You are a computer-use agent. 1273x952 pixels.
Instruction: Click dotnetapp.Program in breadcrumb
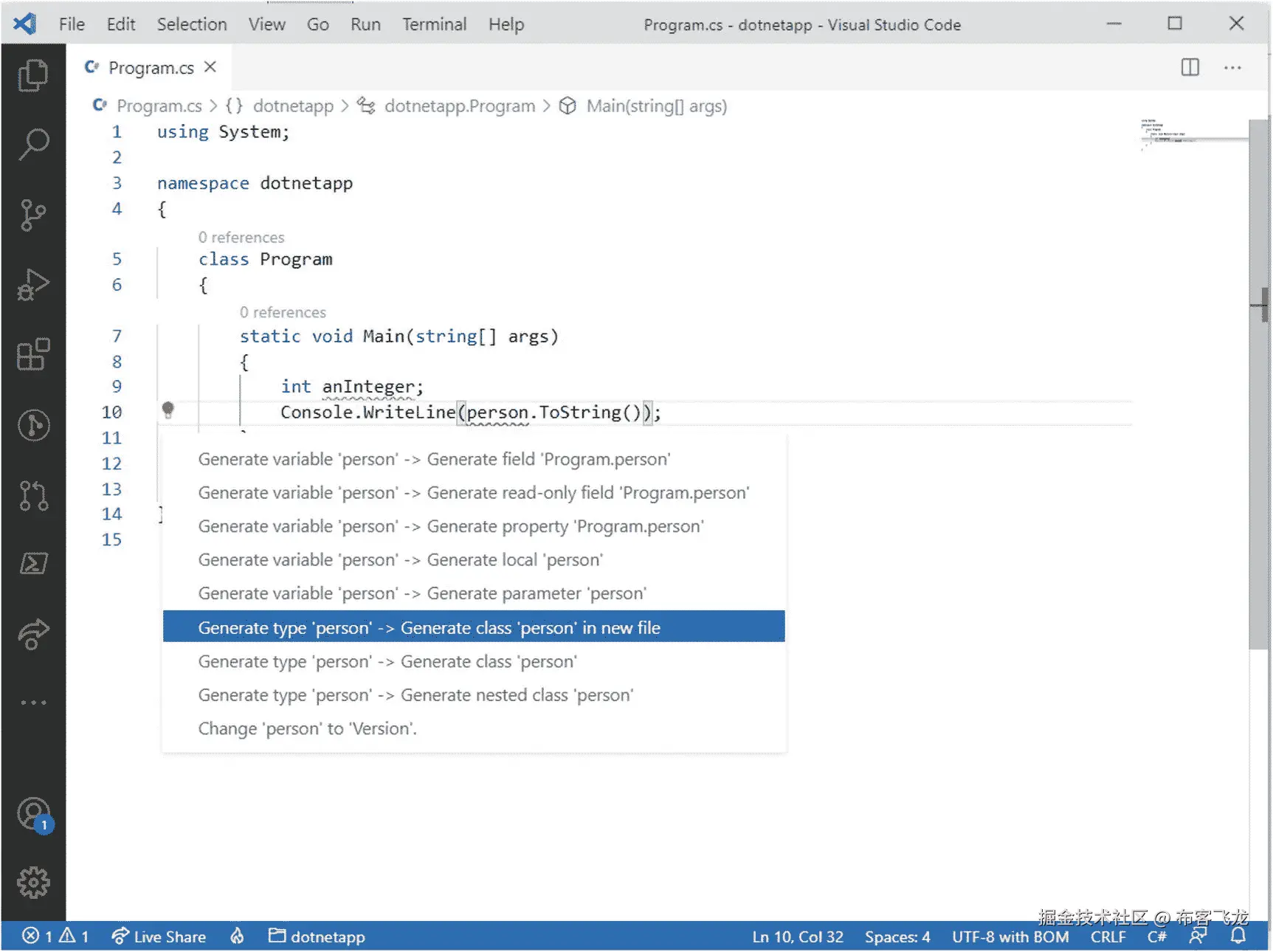459,106
